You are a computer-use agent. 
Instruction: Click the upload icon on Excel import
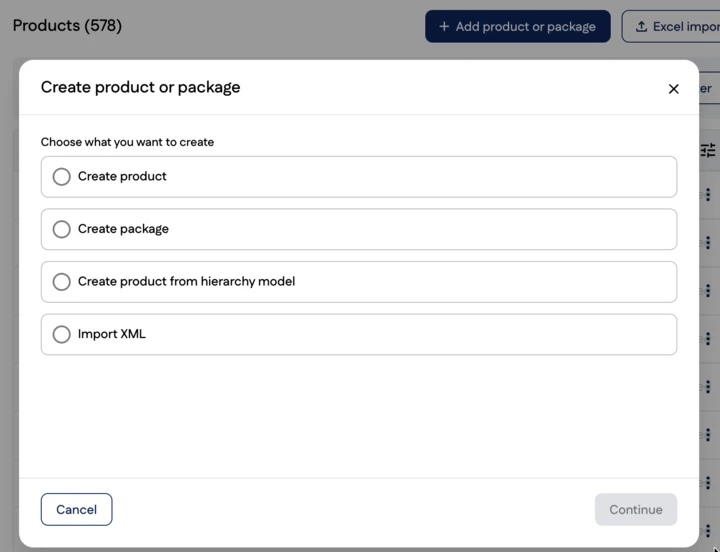click(x=641, y=27)
